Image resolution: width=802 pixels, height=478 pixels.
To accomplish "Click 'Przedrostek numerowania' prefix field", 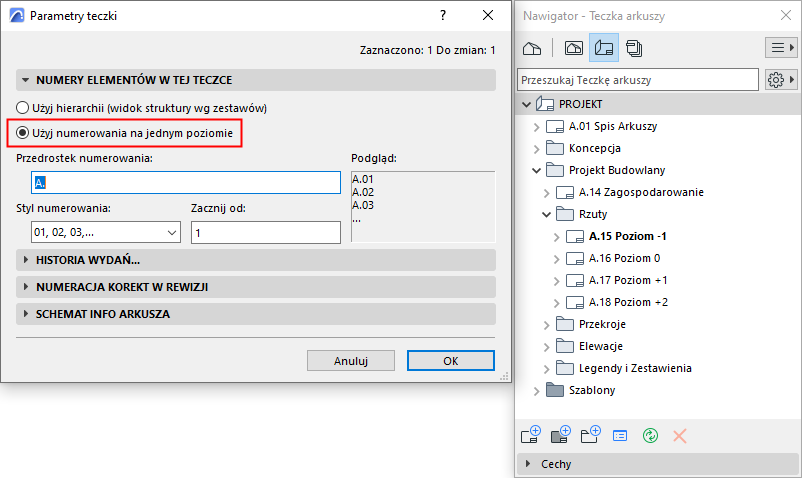I will [x=186, y=183].
